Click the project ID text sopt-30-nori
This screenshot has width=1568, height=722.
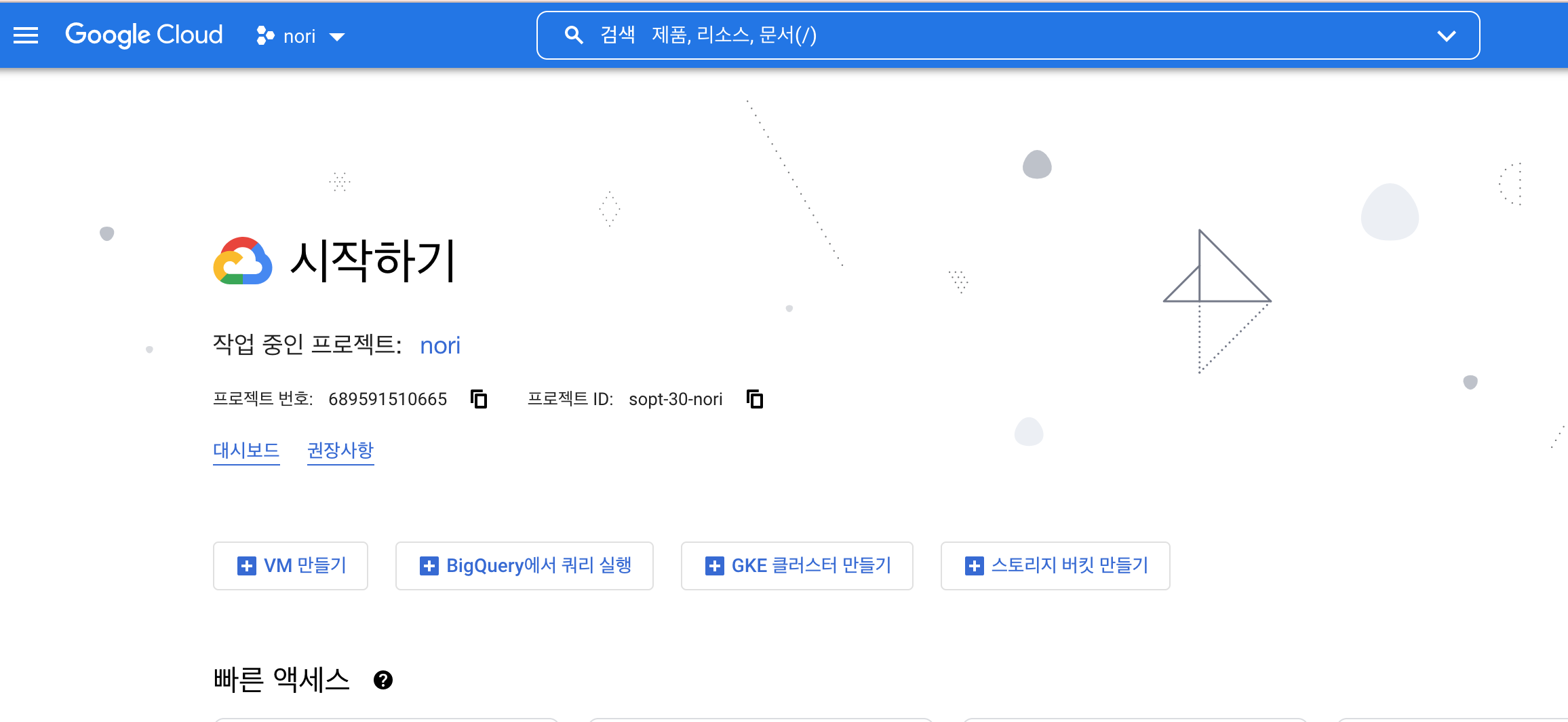675,399
